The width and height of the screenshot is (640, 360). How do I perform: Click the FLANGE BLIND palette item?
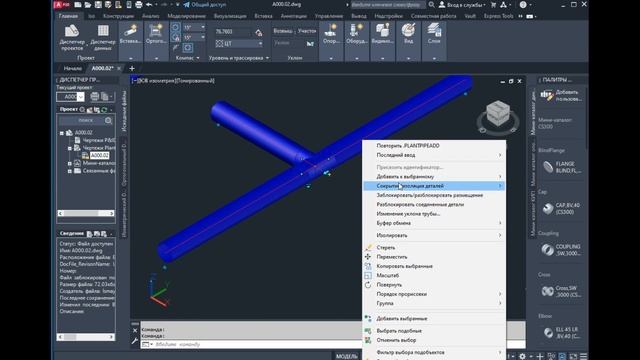pyautogui.click(x=561, y=167)
